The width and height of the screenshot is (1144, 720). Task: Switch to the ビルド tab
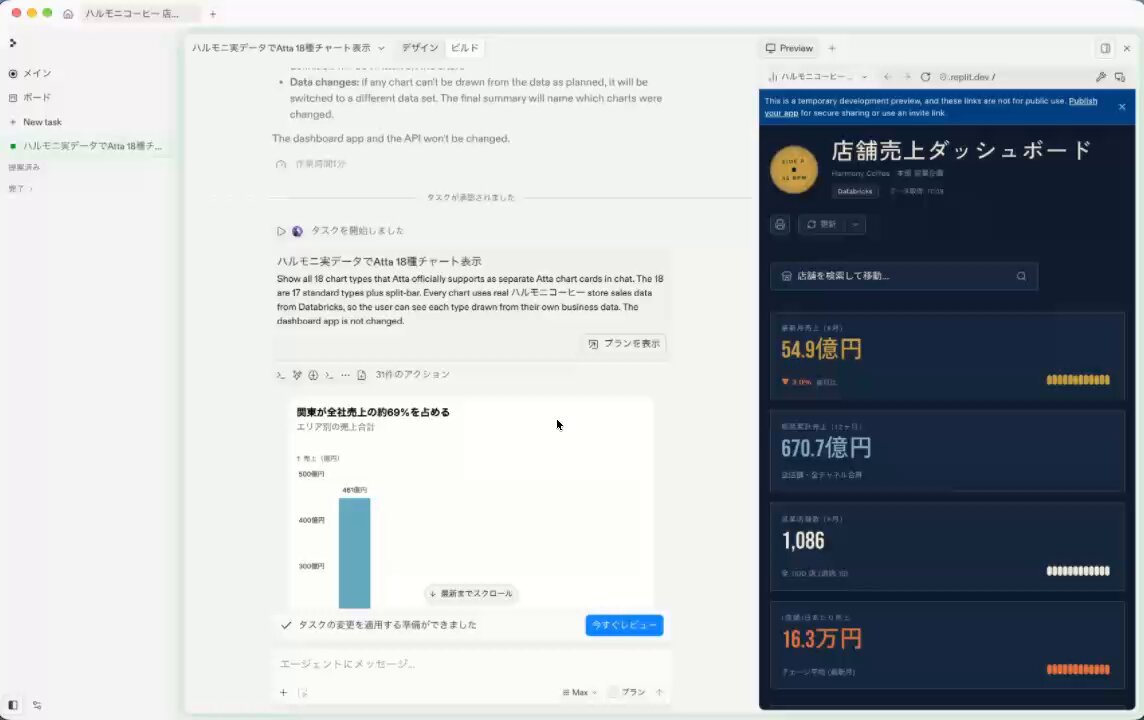[465, 48]
